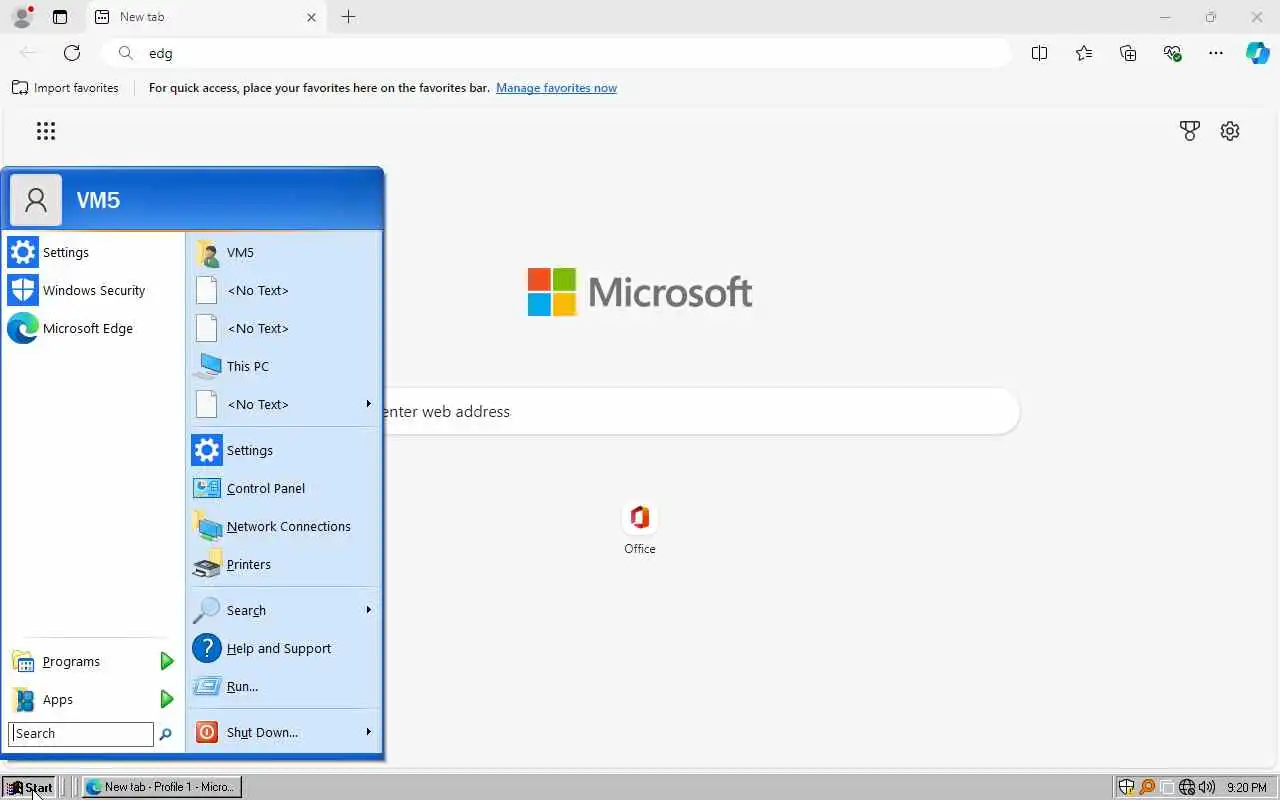Launch Microsoft Edge from start menu
This screenshot has height=800, width=1280.
(x=94, y=328)
